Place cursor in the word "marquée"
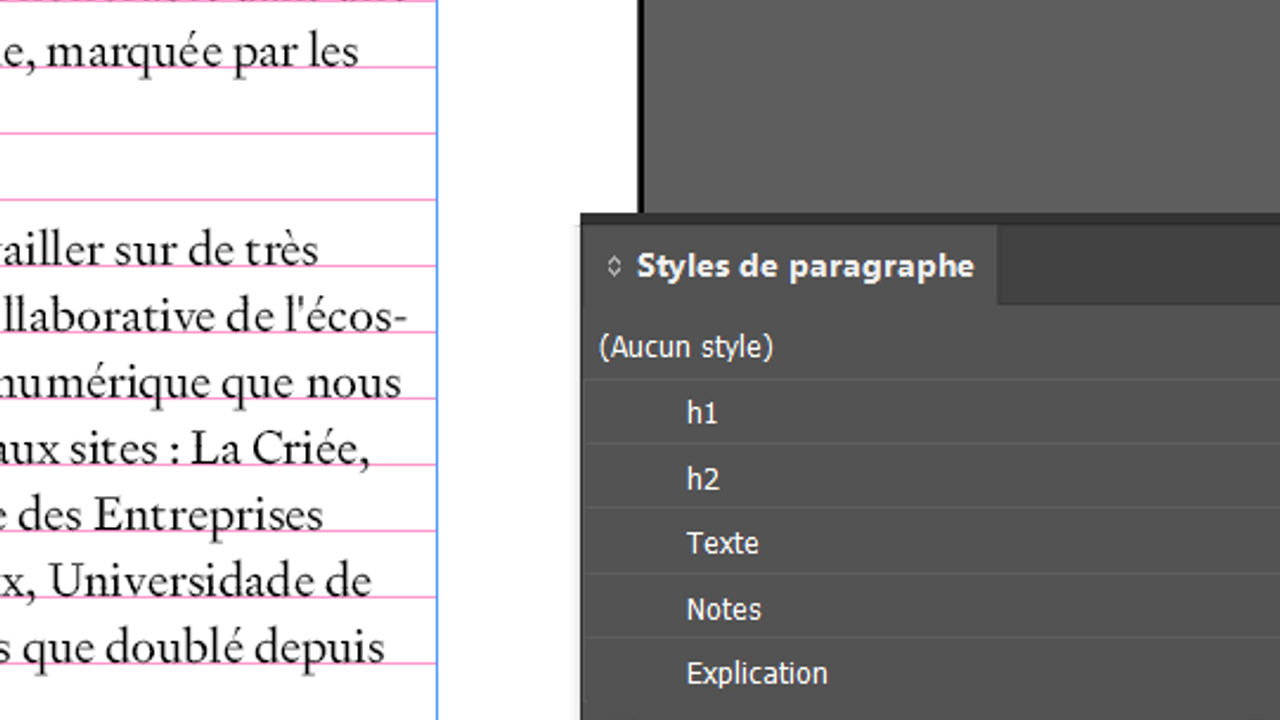This screenshot has width=1280, height=720. pos(135,52)
